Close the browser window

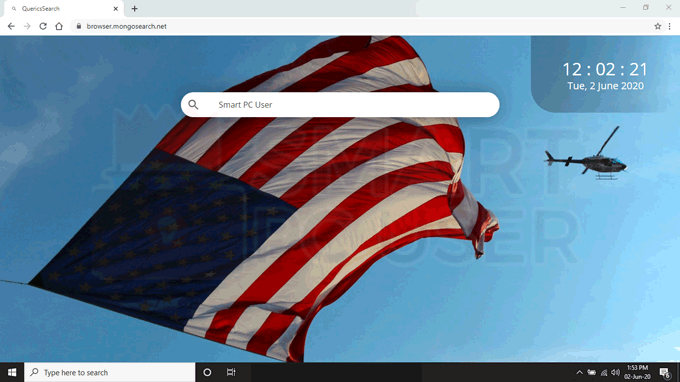(x=668, y=7)
